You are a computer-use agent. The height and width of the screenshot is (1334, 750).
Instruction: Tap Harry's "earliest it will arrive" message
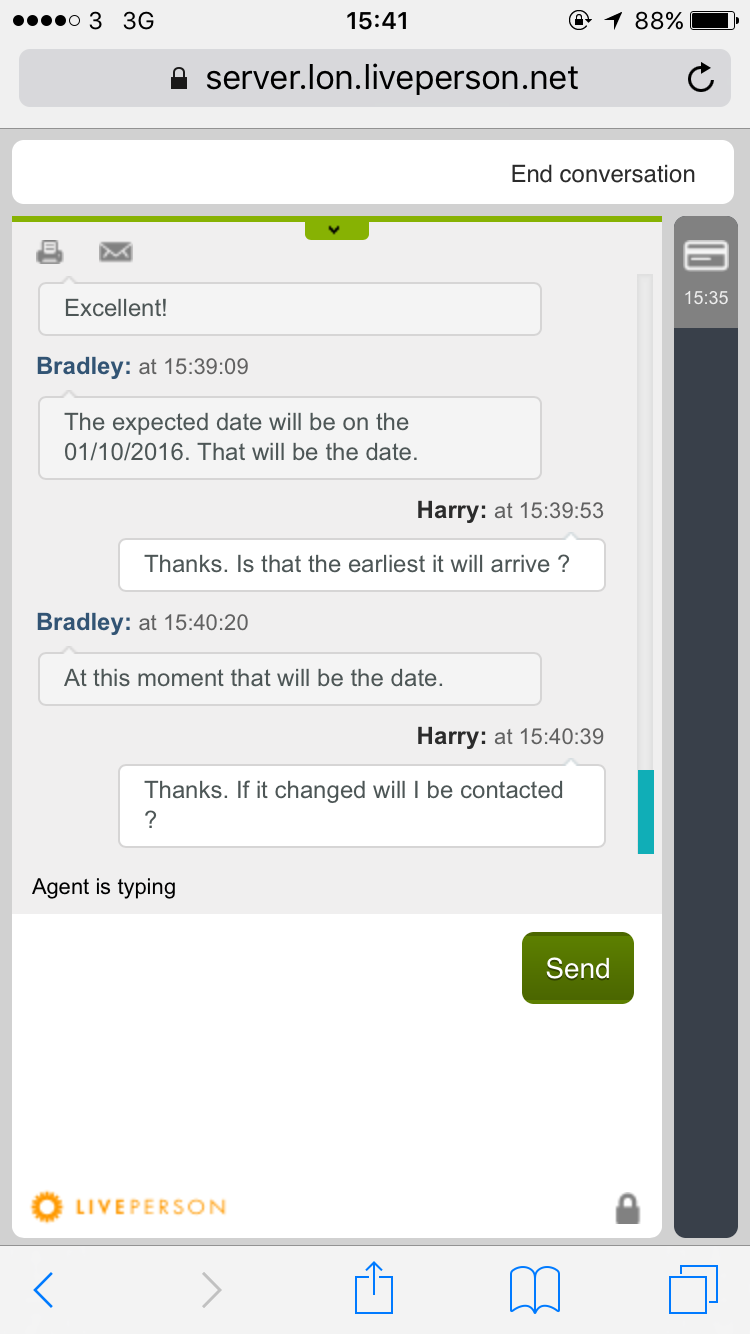[361, 565]
